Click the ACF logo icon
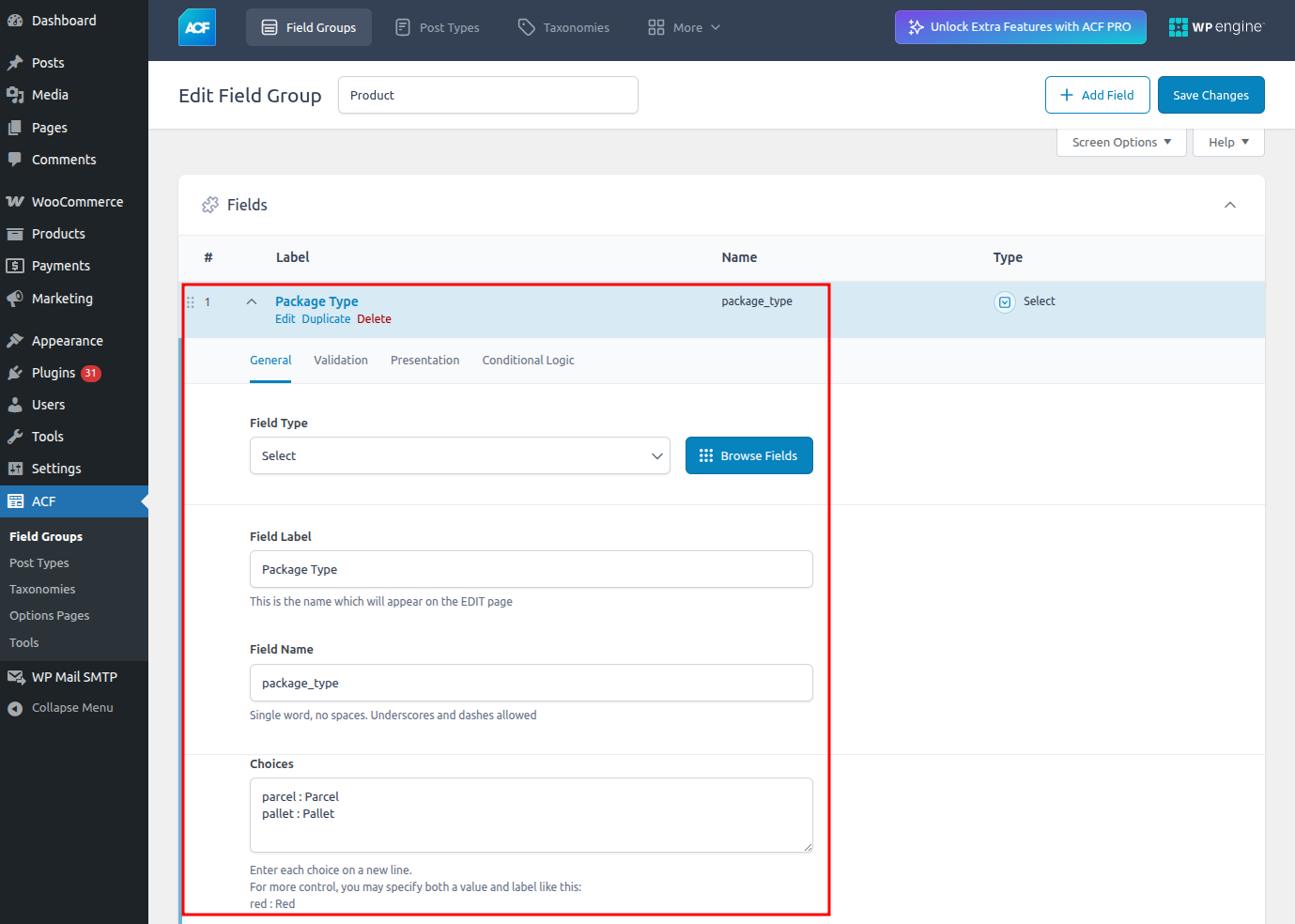This screenshot has height=924, width=1295. coord(197,27)
